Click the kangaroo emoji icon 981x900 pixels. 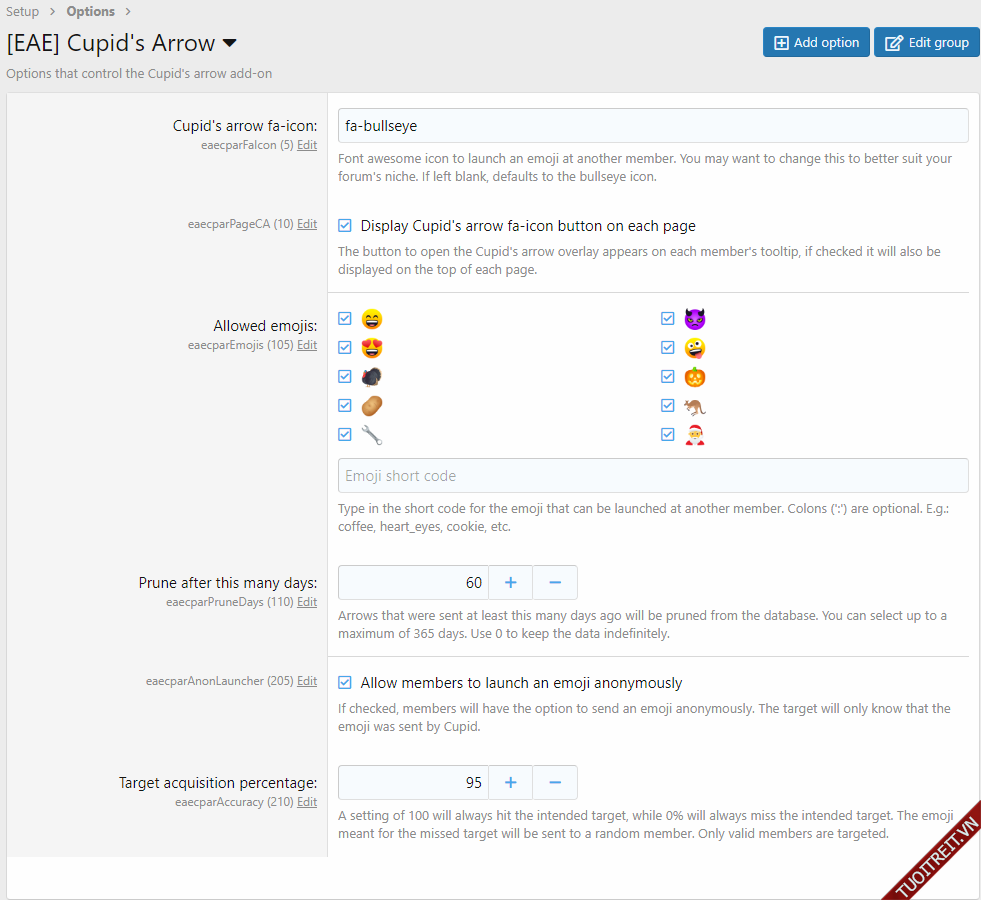tap(695, 406)
